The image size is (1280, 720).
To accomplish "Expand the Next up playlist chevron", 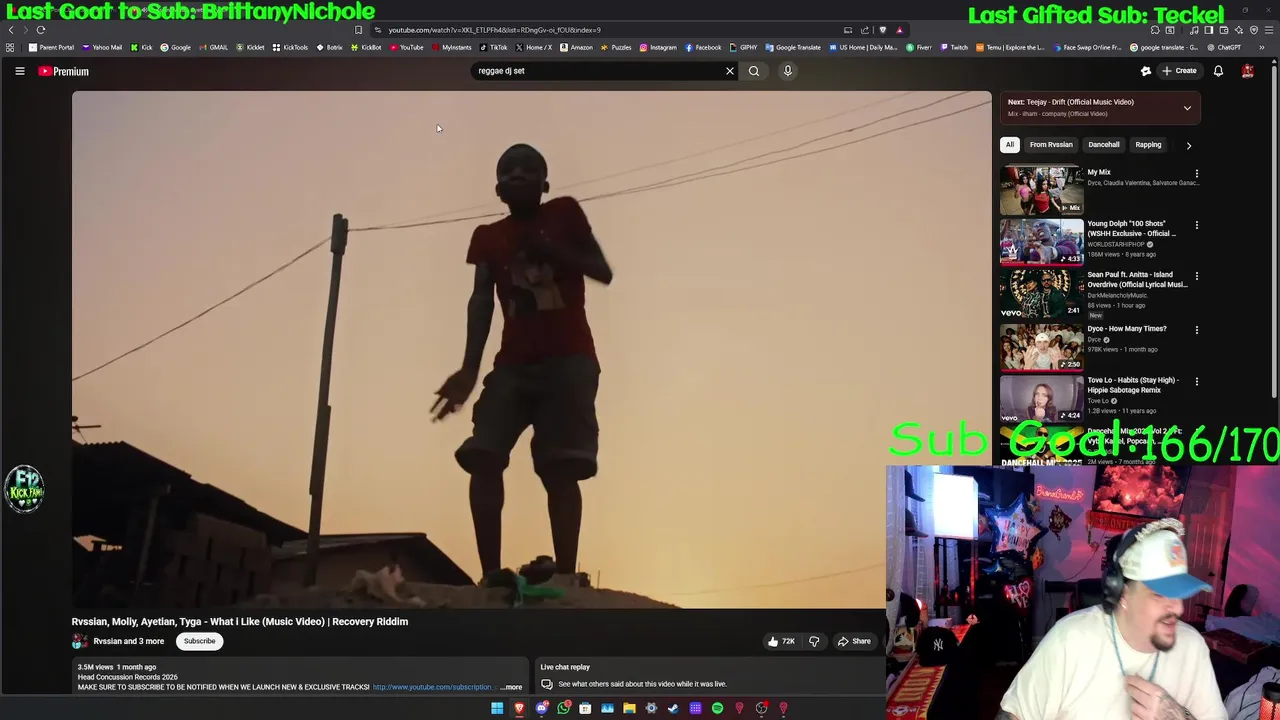I will coord(1187,108).
